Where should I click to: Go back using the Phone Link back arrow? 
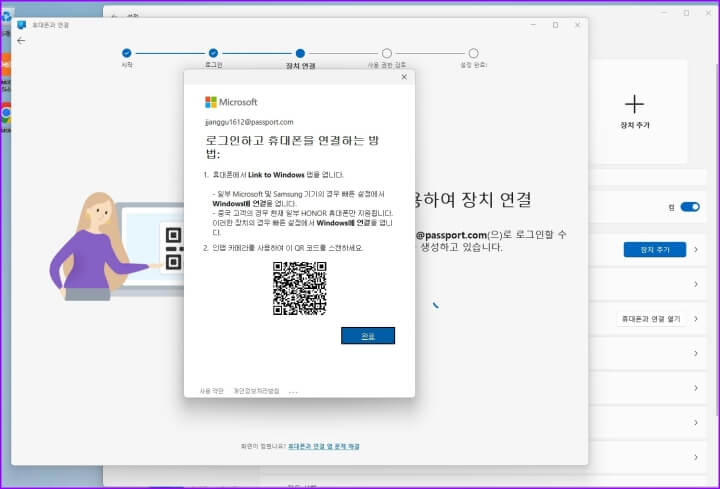click(x=21, y=41)
